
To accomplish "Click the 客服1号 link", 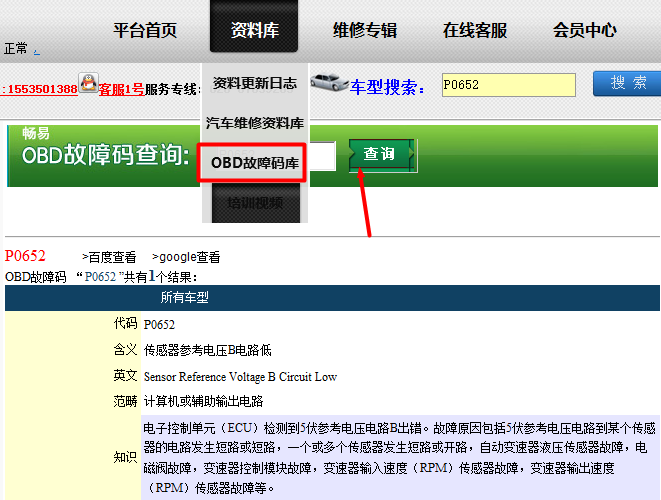I will click(x=121, y=89).
